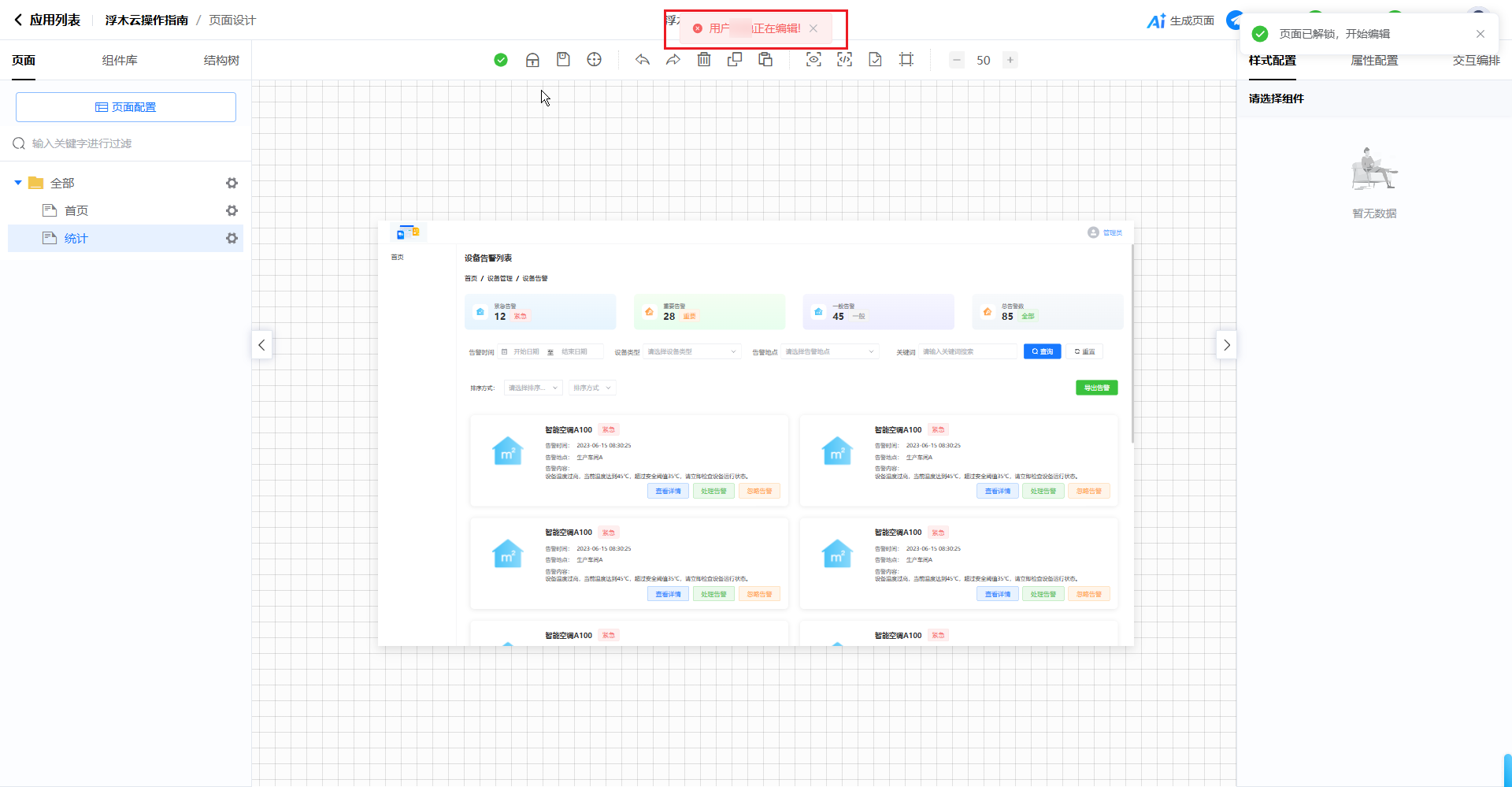Click the save icon in toolbar
This screenshot has height=787, width=1512.
pos(563,60)
